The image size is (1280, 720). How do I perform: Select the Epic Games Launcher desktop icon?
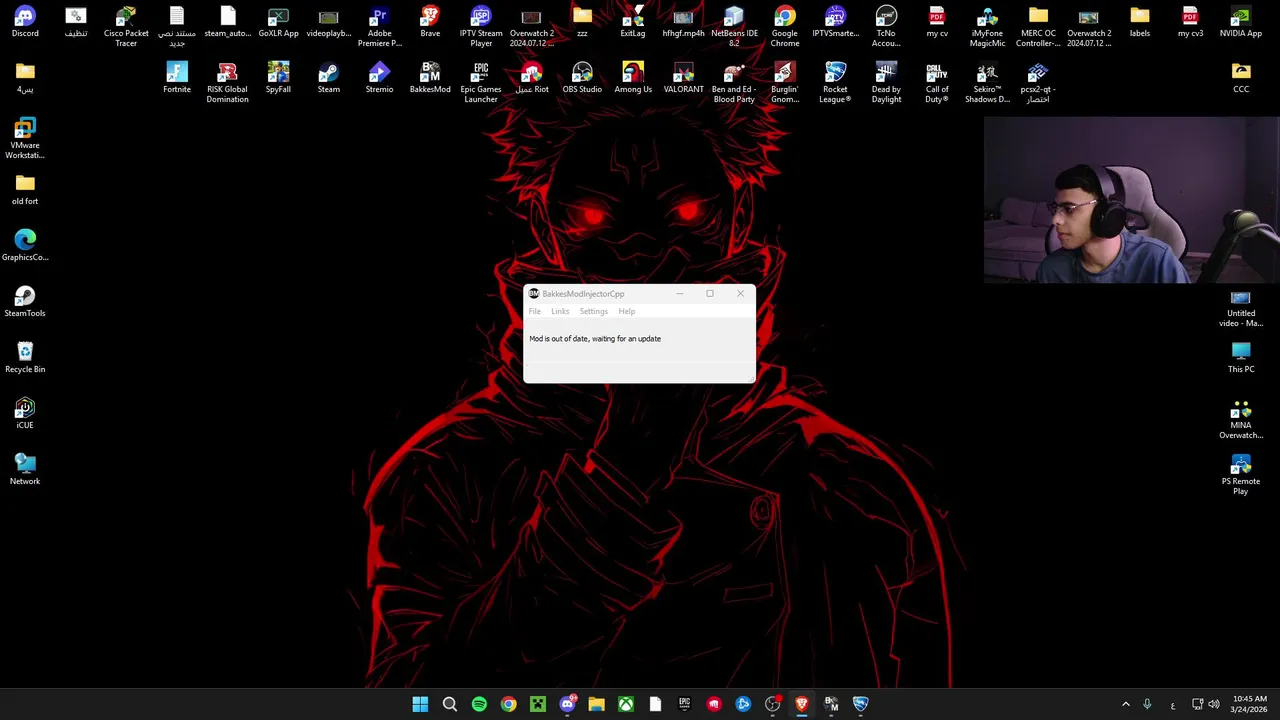click(x=481, y=83)
